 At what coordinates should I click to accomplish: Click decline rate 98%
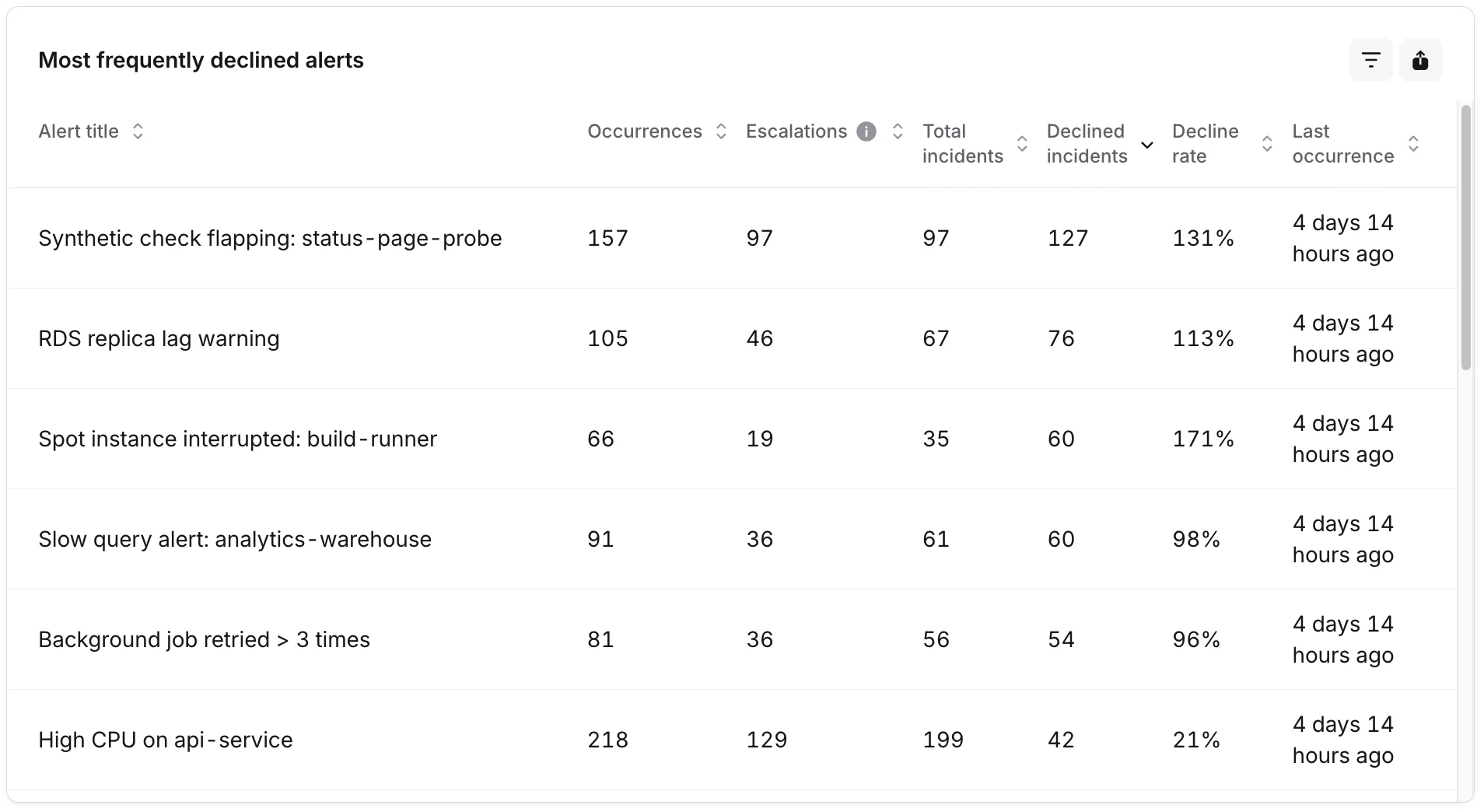click(1196, 539)
